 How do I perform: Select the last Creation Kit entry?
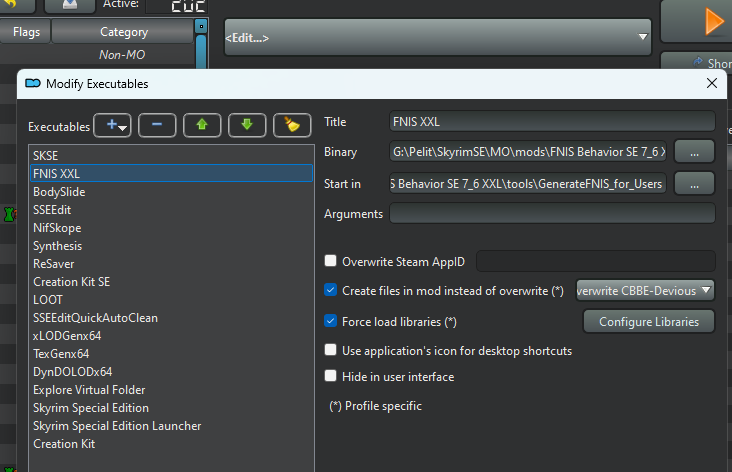[x=171, y=444]
